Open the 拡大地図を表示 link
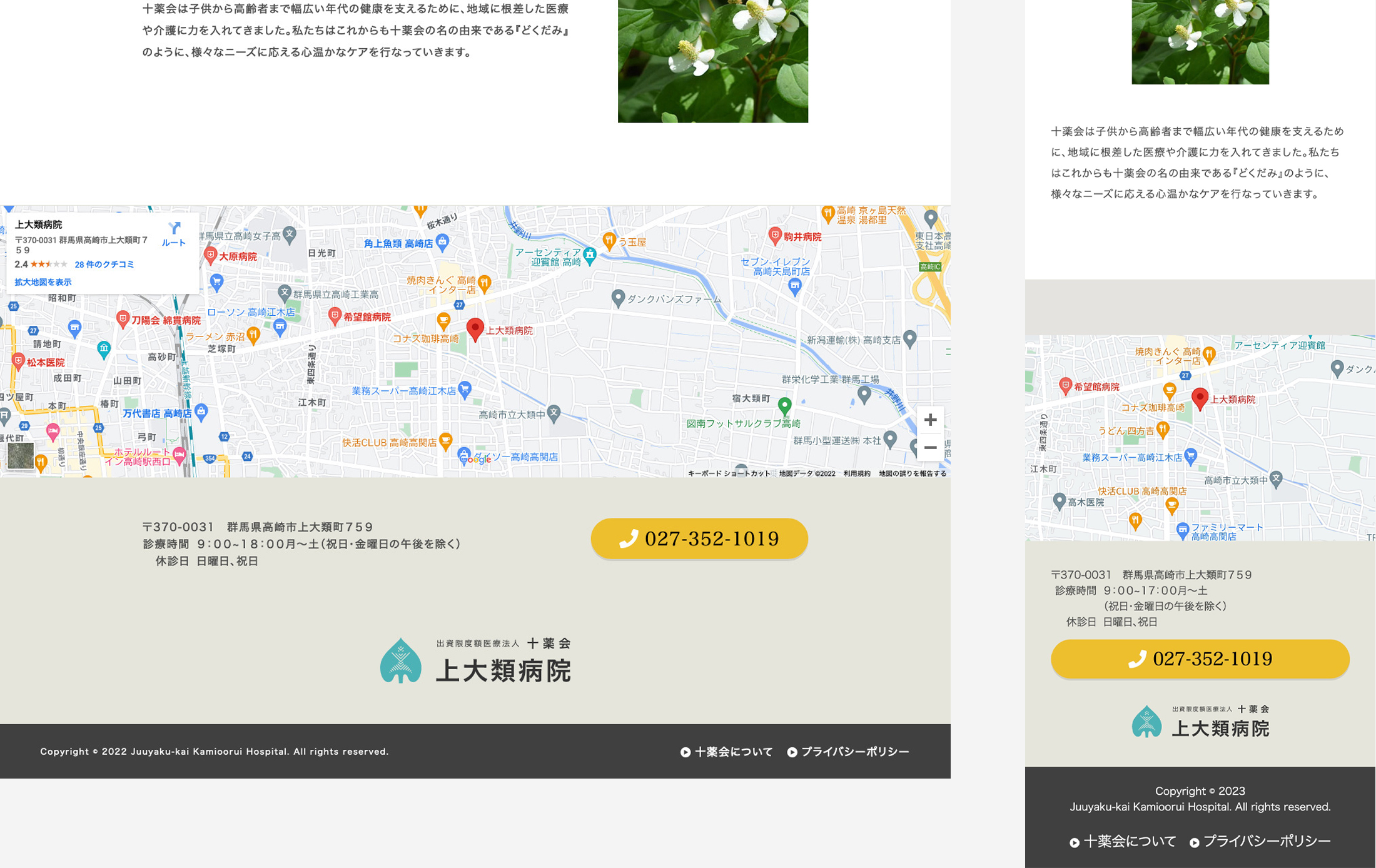 coord(43,282)
